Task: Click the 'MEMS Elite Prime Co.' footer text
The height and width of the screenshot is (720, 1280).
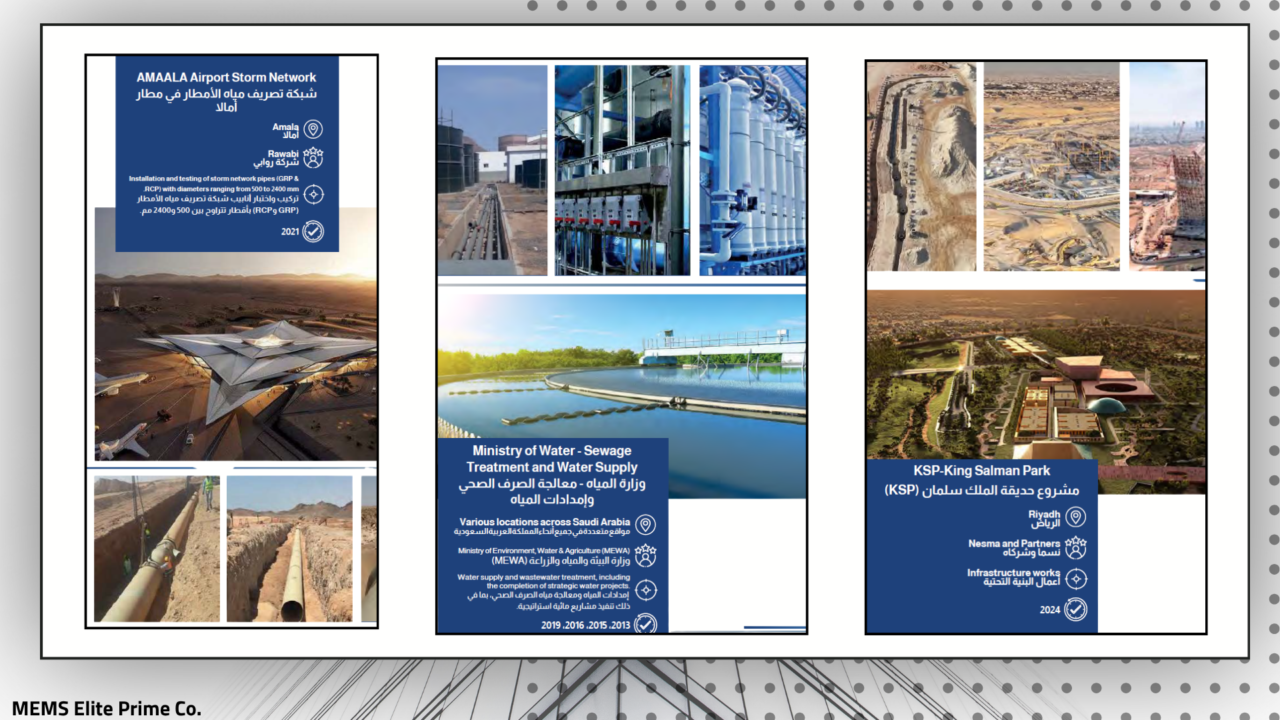Action: (x=107, y=709)
